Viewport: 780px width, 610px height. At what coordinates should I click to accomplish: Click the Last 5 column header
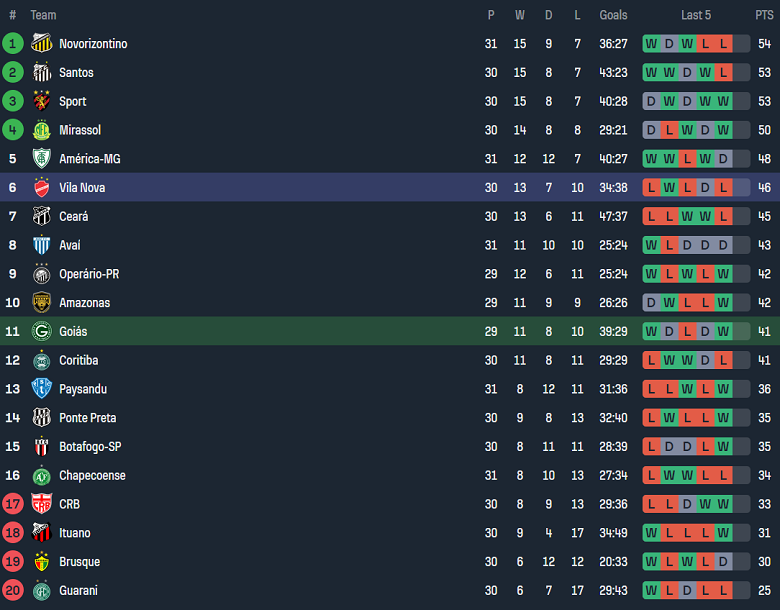click(696, 15)
